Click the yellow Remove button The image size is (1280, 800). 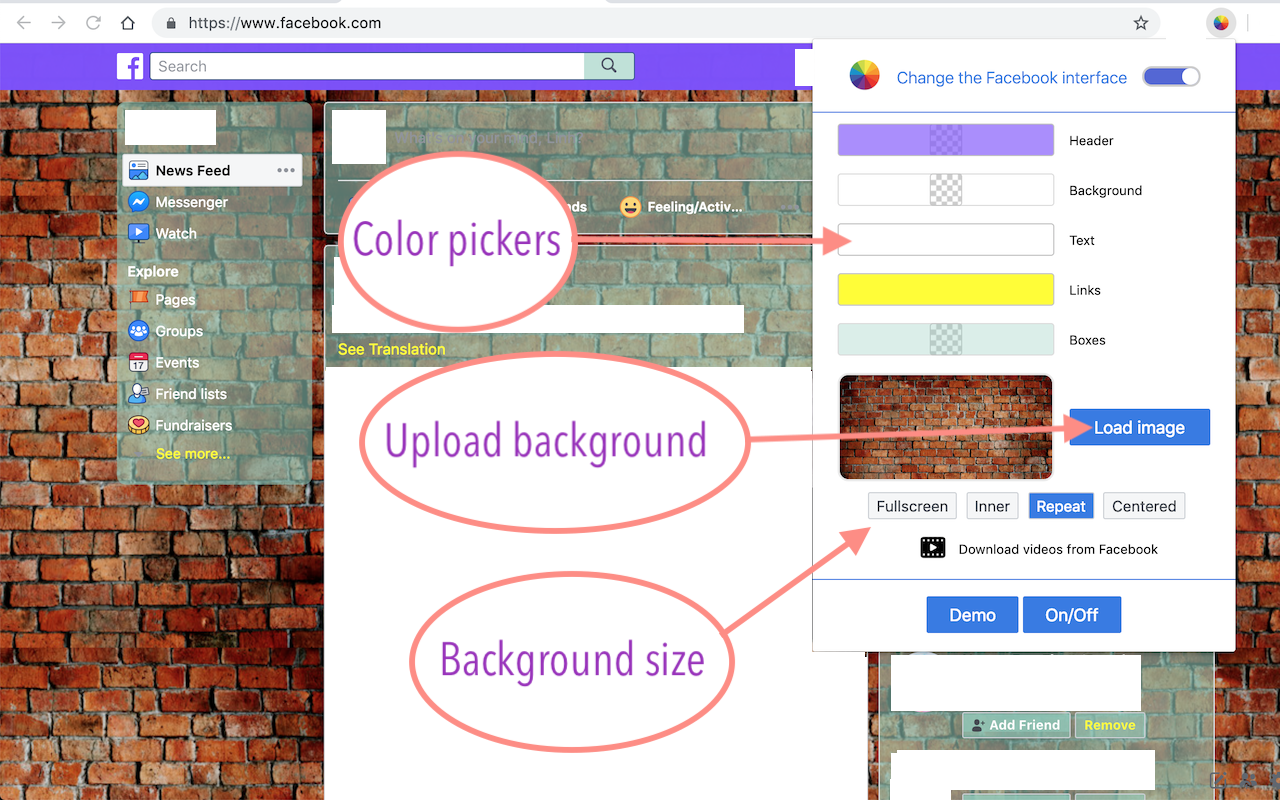coord(1110,725)
